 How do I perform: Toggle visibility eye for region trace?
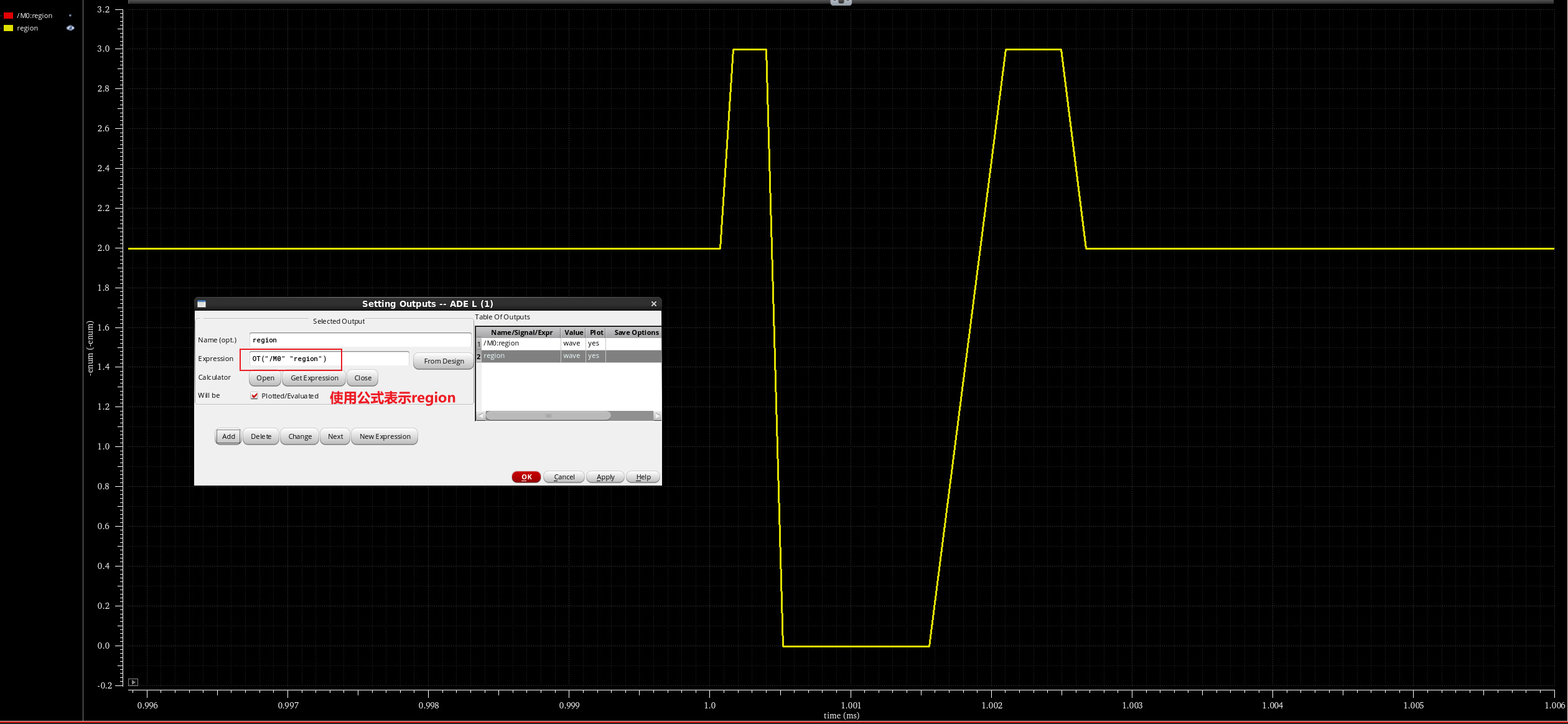click(x=70, y=28)
